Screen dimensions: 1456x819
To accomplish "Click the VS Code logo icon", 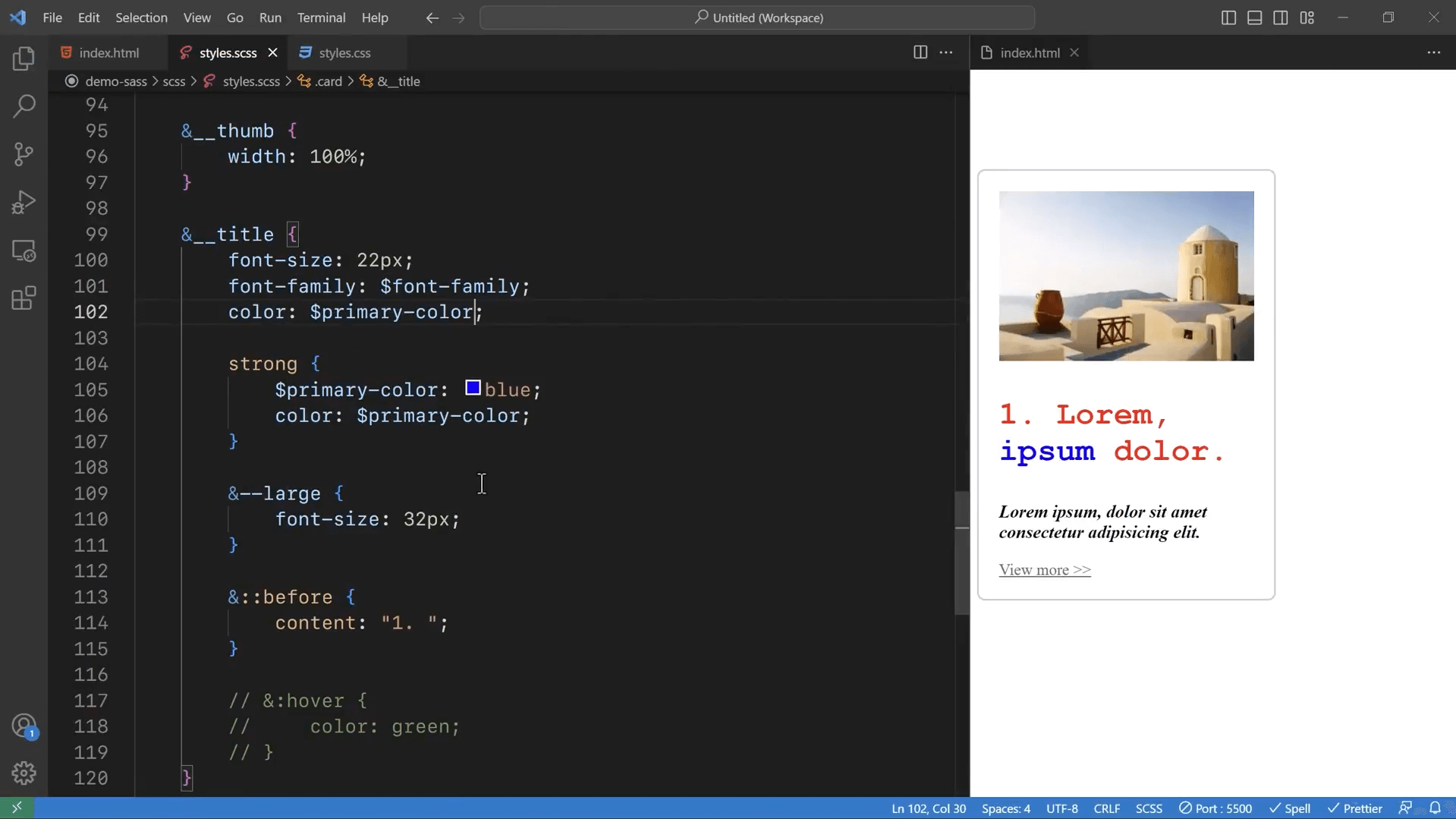I will [x=17, y=17].
